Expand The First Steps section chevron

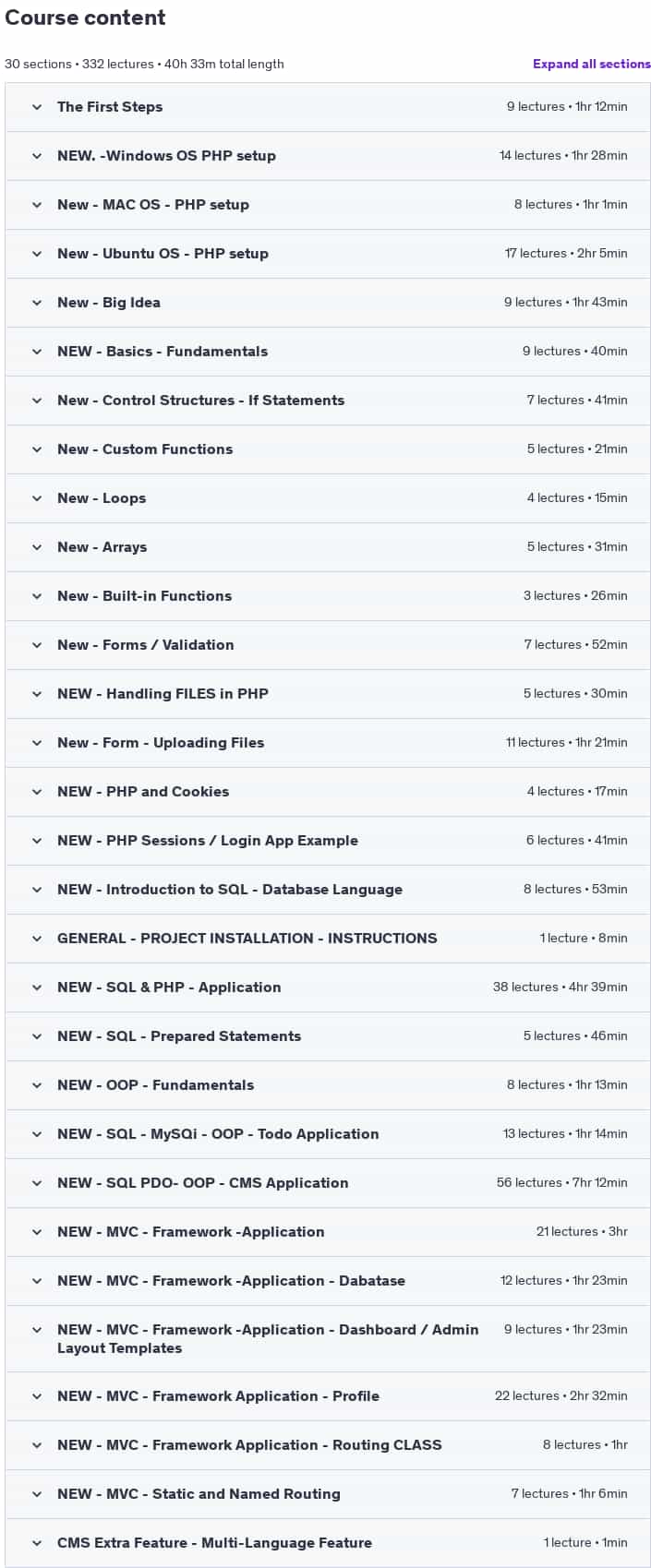[x=37, y=107]
